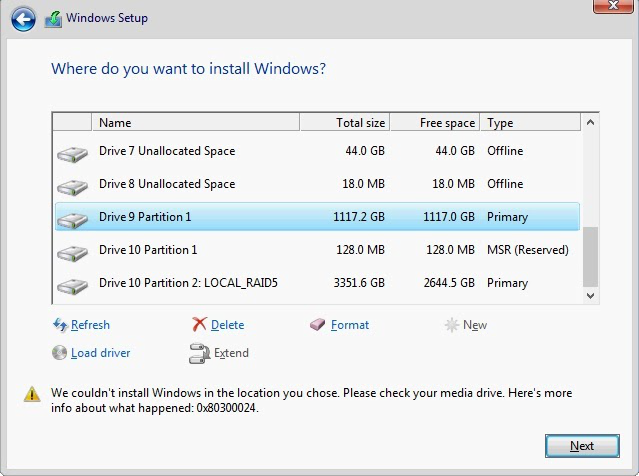Click the red X Delete icon

point(199,324)
